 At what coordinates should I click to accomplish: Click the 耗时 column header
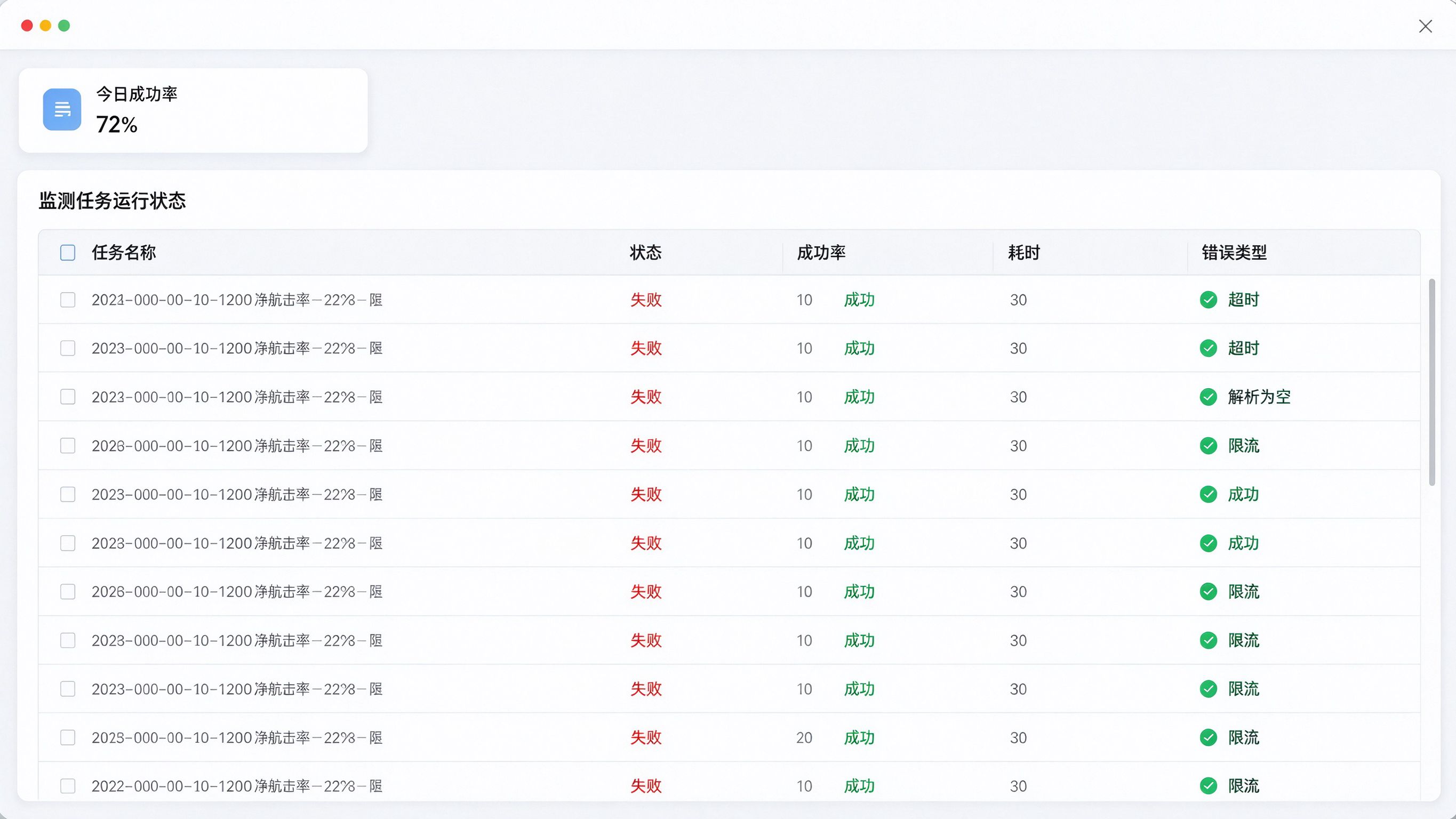coord(1024,253)
